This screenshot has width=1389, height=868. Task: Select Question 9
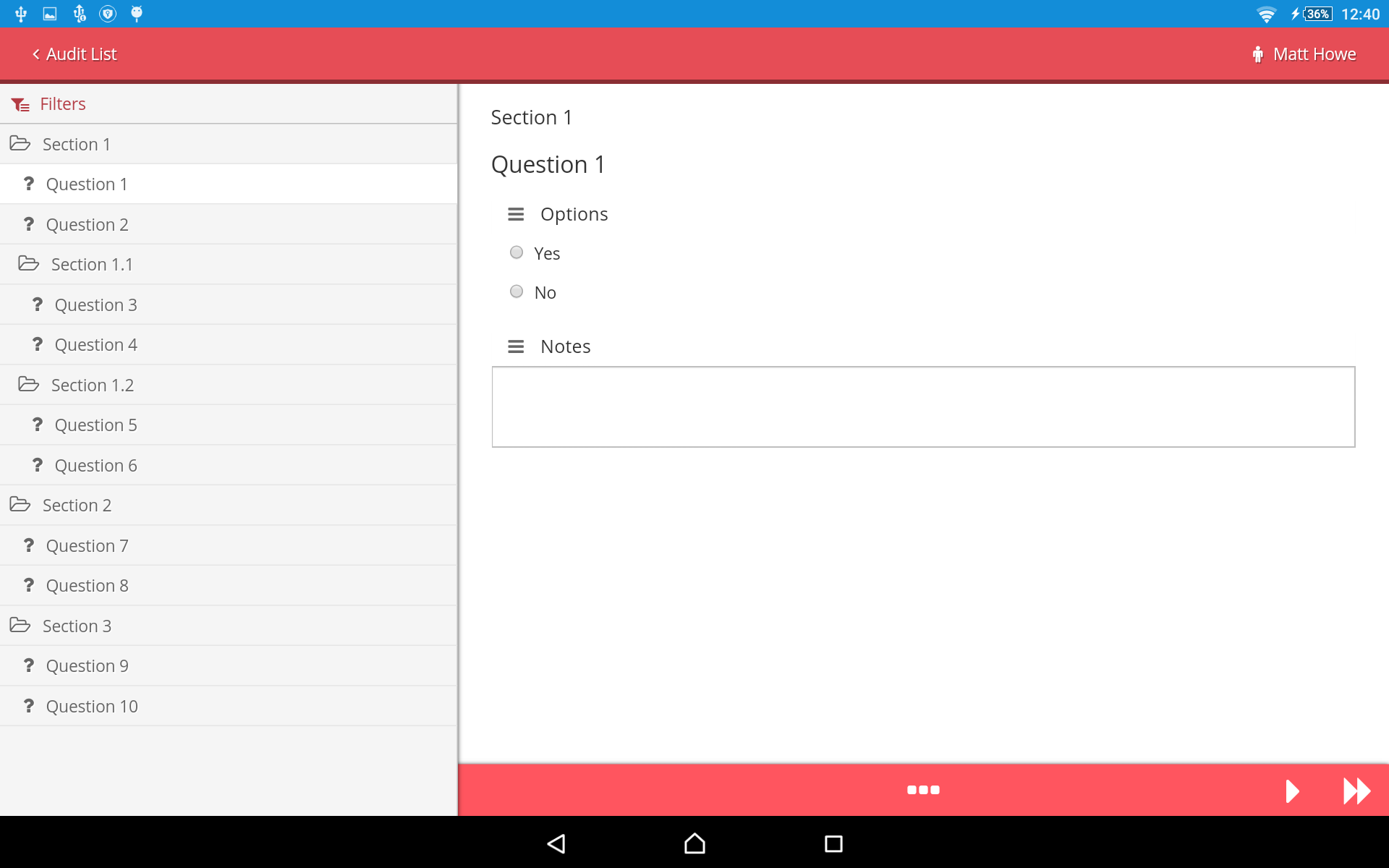(229, 666)
